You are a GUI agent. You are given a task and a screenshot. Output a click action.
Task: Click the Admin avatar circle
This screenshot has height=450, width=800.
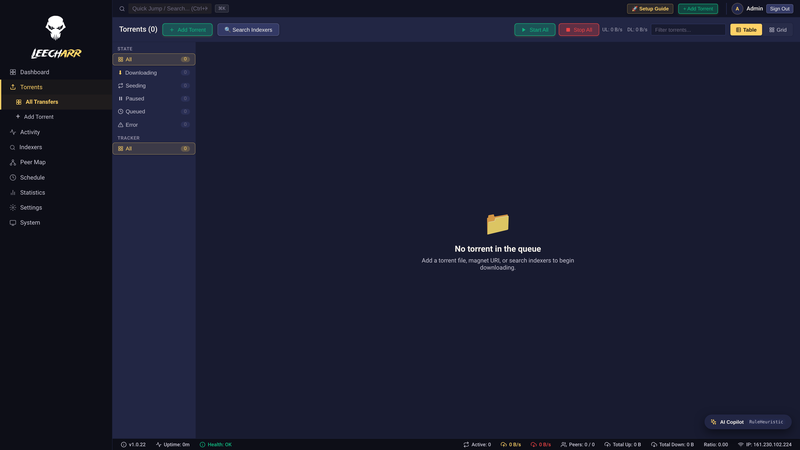coord(737,9)
